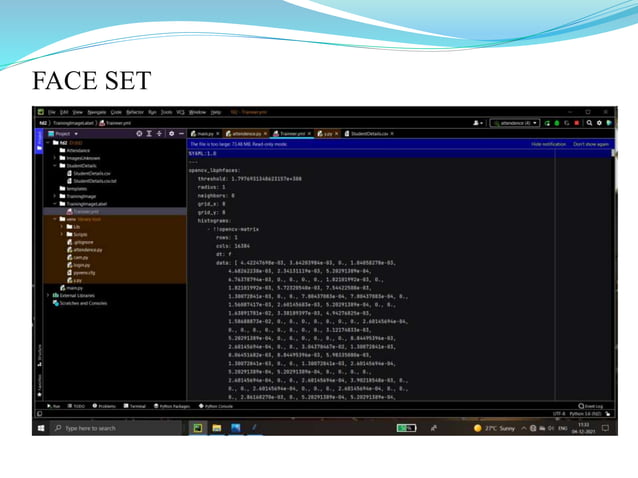Close the Trainner.yml editor tab
This screenshot has width=638, height=478.
tap(309, 133)
